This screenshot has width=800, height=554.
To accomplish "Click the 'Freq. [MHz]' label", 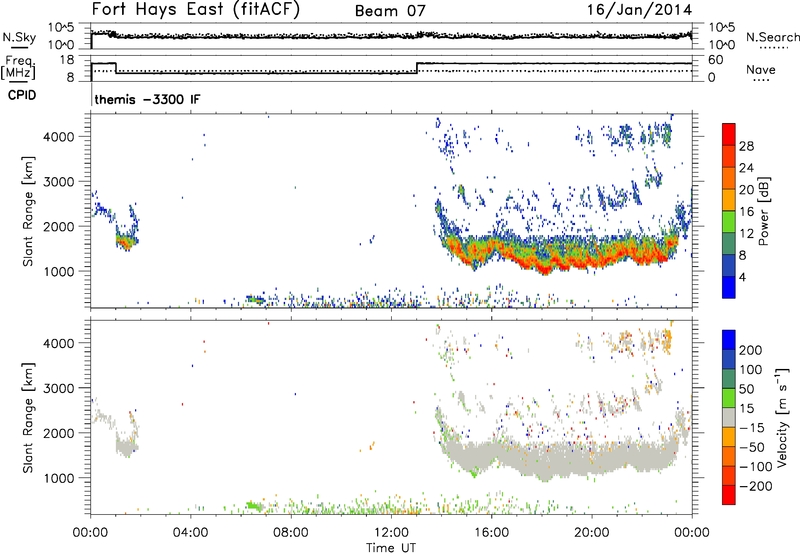I will click(18, 68).
